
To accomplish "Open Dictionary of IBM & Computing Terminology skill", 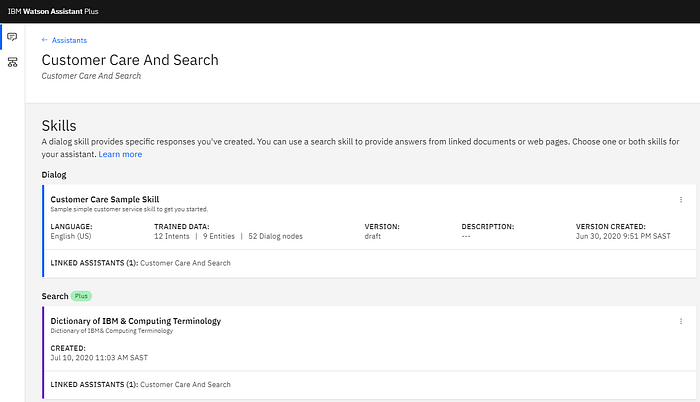I will click(136, 321).
